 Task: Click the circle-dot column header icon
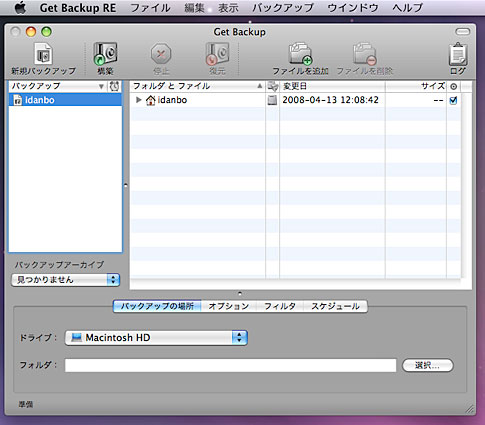tap(453, 87)
